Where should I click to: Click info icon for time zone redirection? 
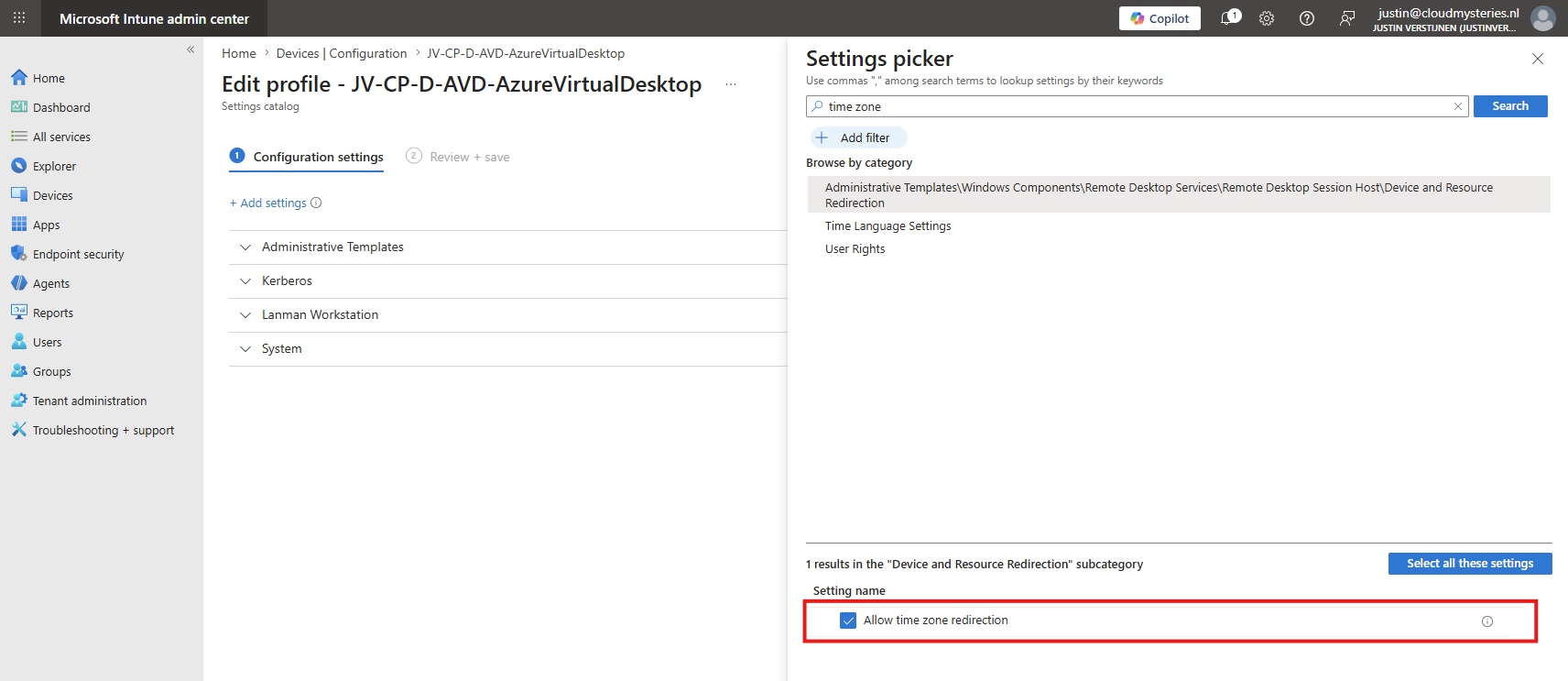pyautogui.click(x=1487, y=621)
